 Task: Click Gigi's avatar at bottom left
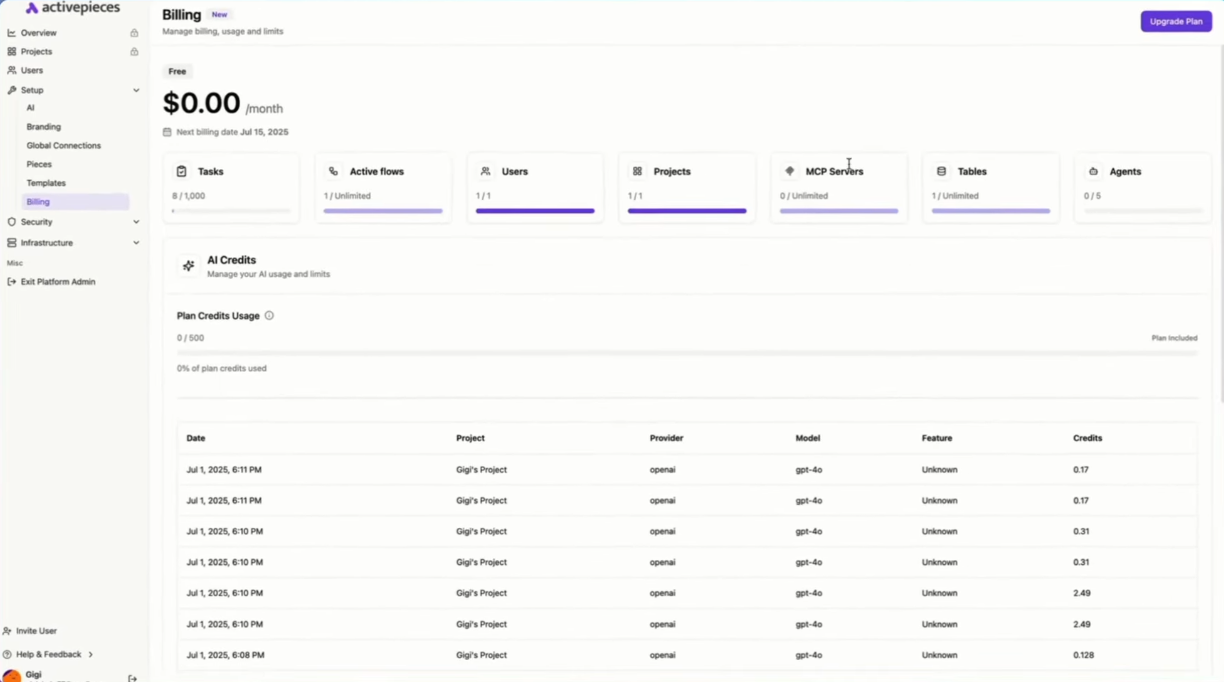tap(11, 676)
